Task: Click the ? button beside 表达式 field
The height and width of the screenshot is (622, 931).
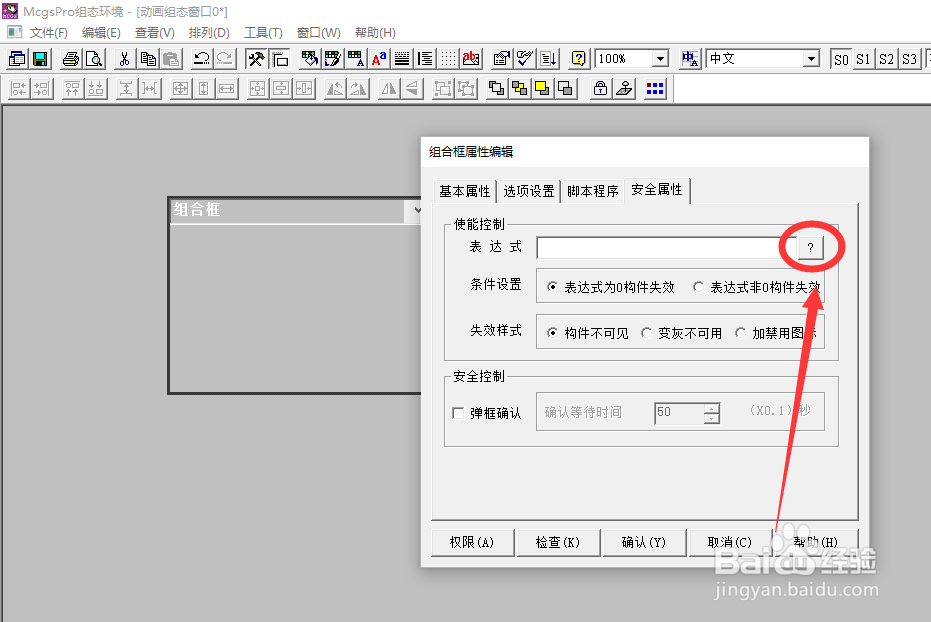Action: [x=810, y=248]
